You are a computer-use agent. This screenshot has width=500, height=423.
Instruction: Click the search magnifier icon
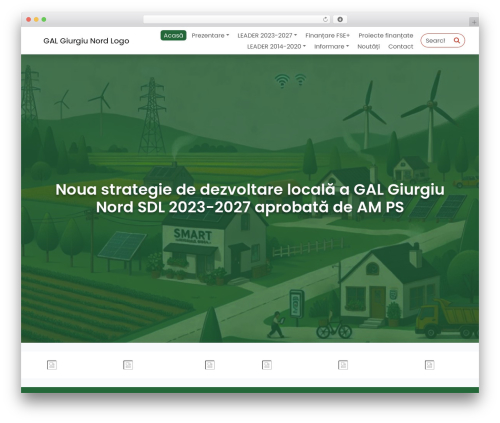pyautogui.click(x=457, y=40)
